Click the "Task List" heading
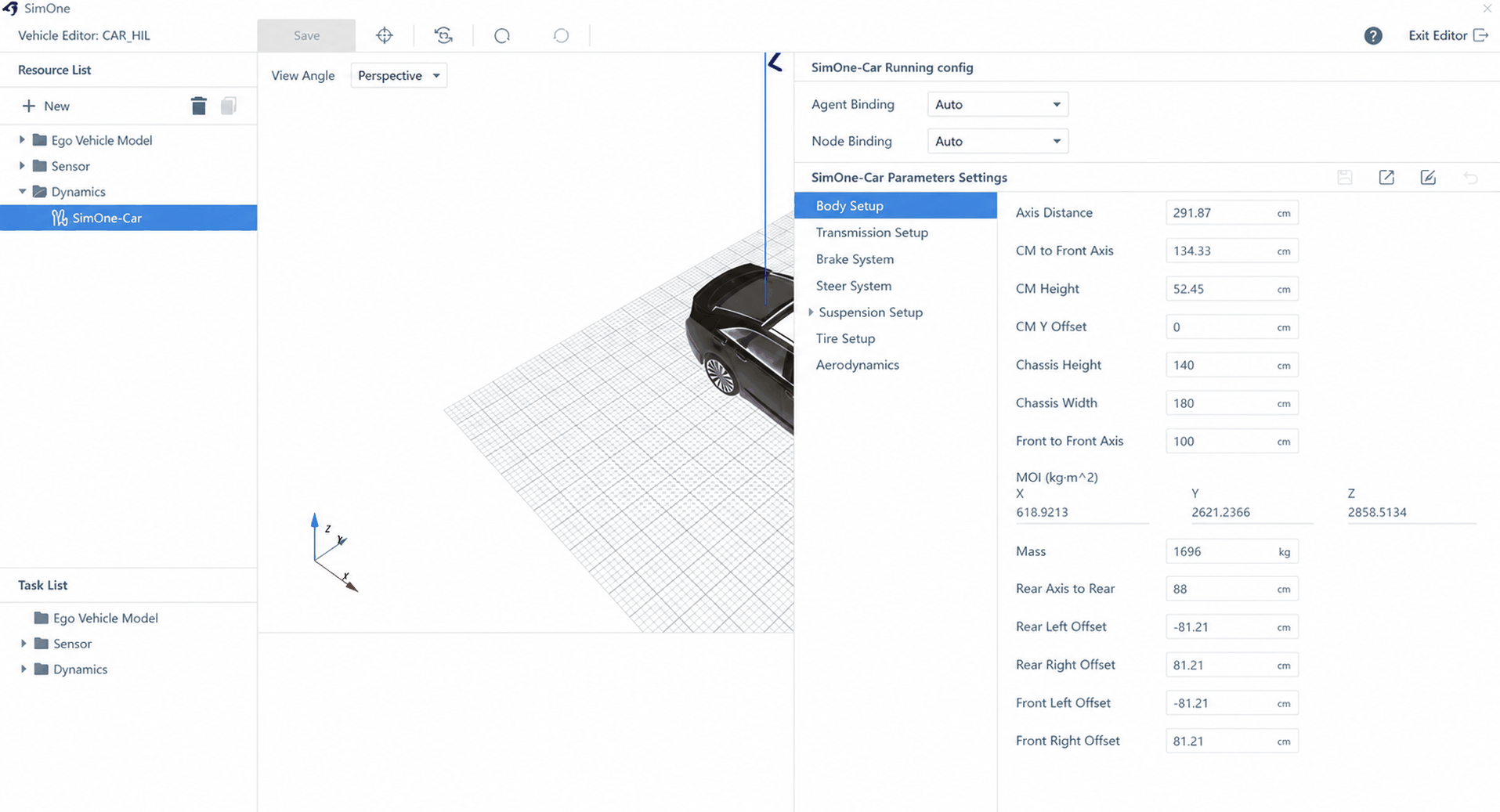The image size is (1500, 812). pos(42,585)
